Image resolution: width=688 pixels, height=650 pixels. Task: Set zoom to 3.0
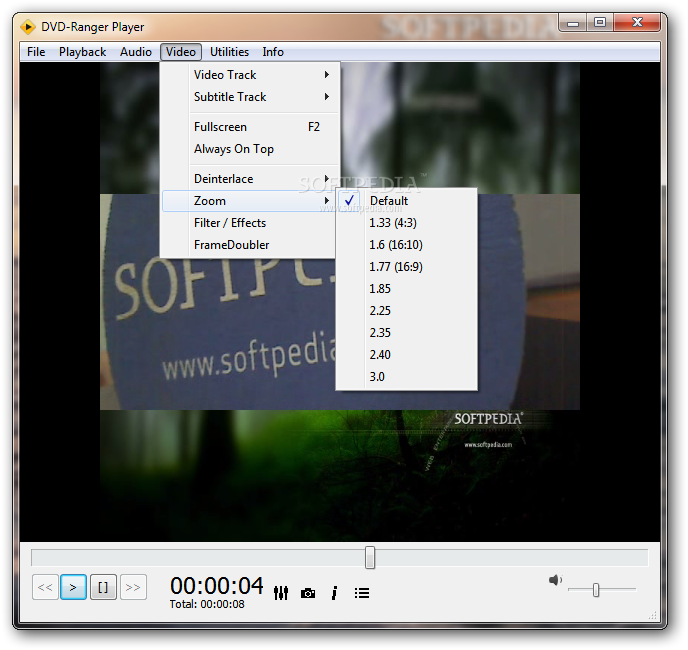[406, 376]
